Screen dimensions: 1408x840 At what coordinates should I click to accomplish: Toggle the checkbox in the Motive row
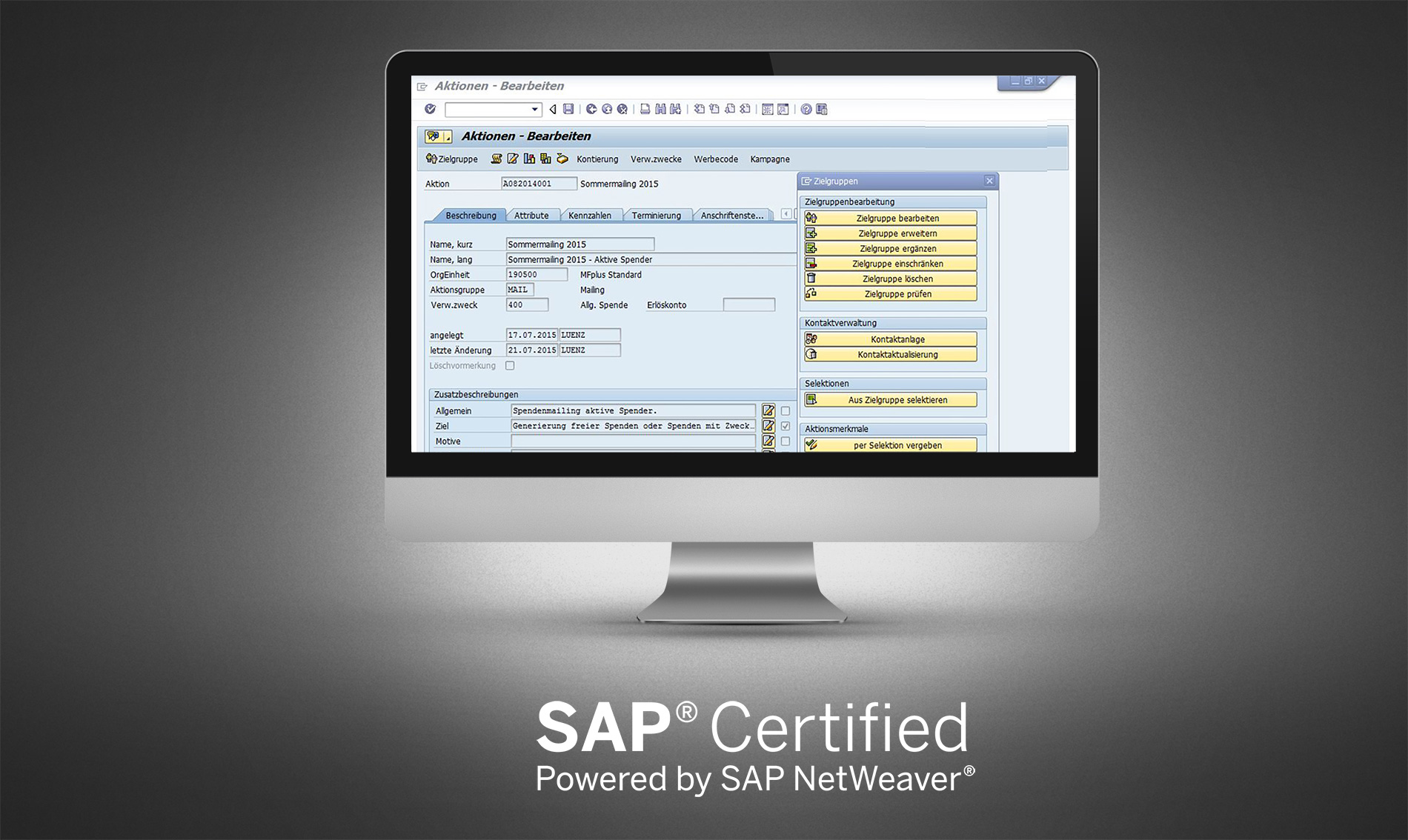pyautogui.click(x=786, y=441)
